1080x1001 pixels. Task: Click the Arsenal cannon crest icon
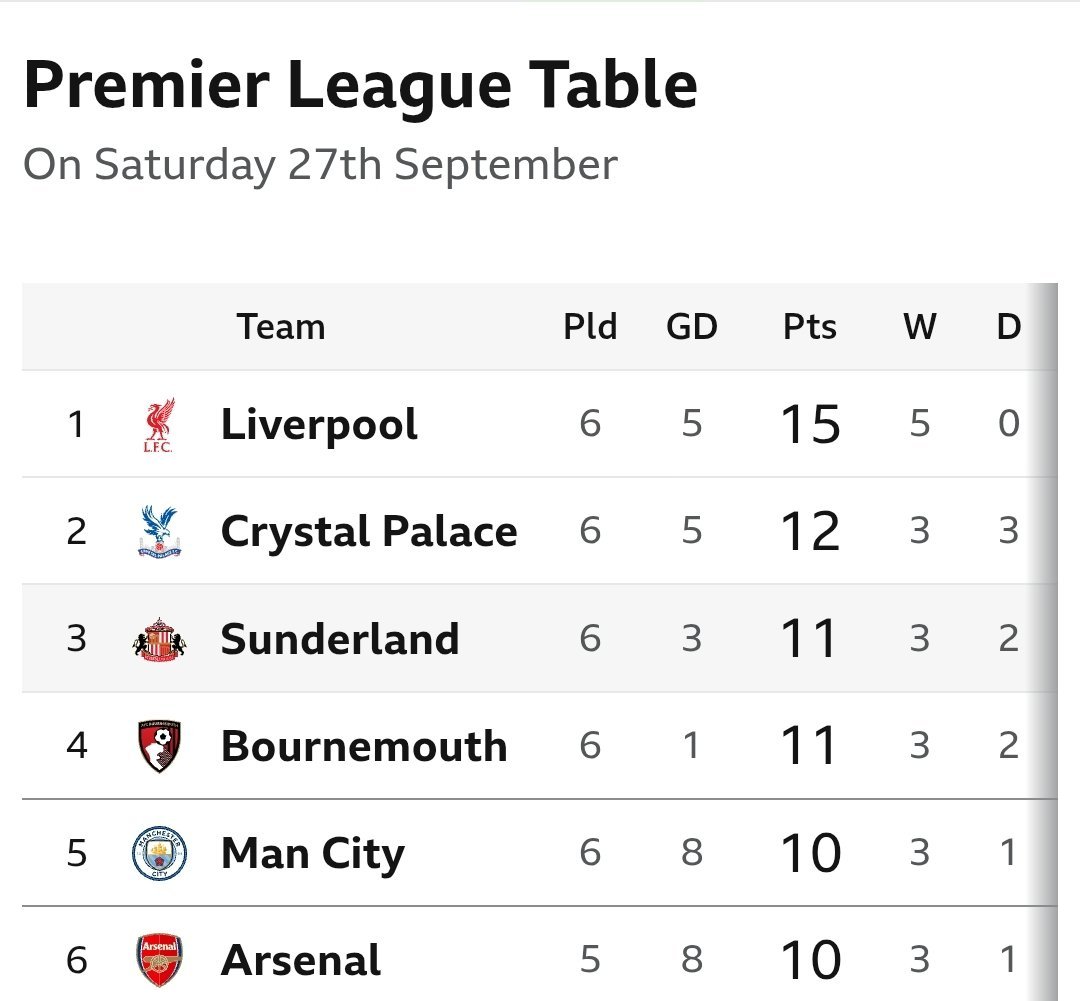159,960
